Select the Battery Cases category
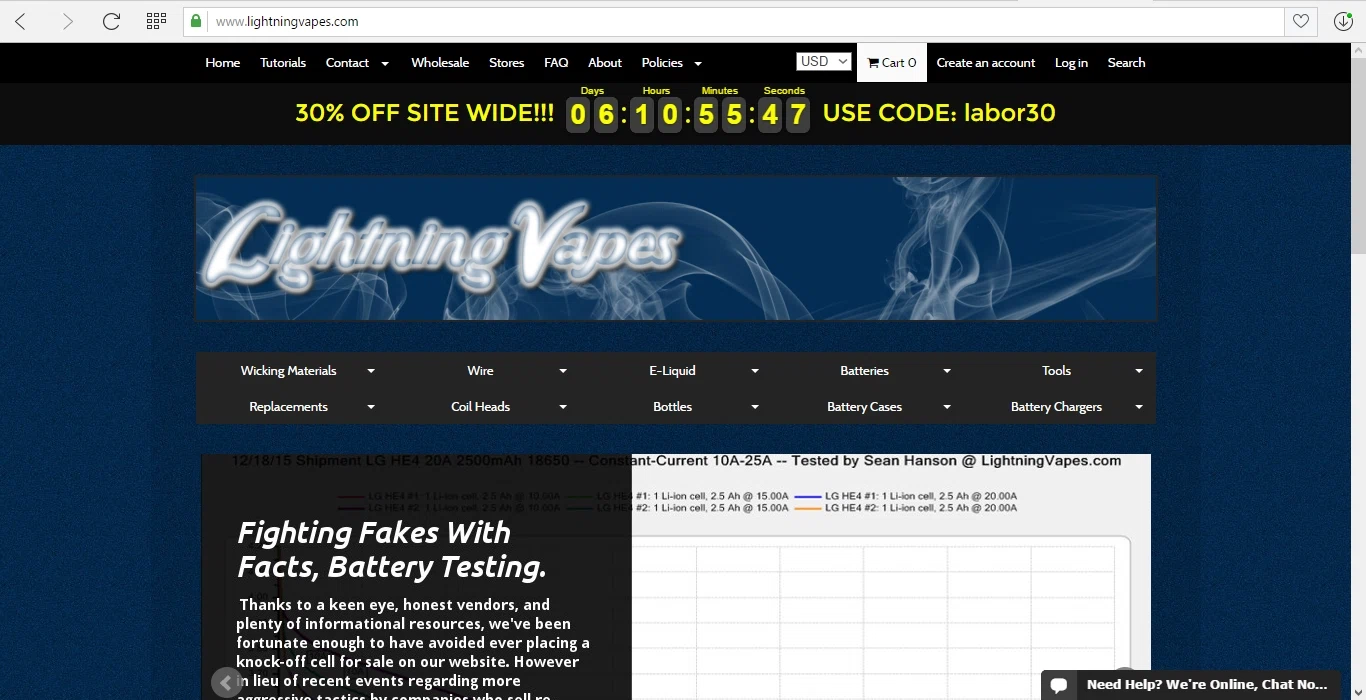 [864, 407]
